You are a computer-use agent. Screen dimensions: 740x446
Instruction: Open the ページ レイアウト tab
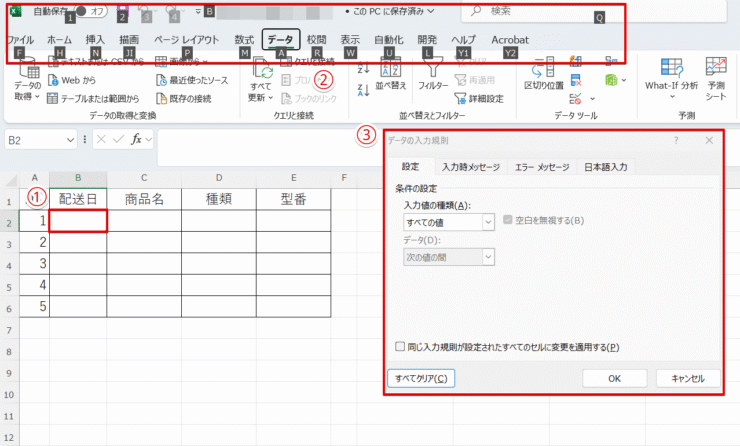187,40
